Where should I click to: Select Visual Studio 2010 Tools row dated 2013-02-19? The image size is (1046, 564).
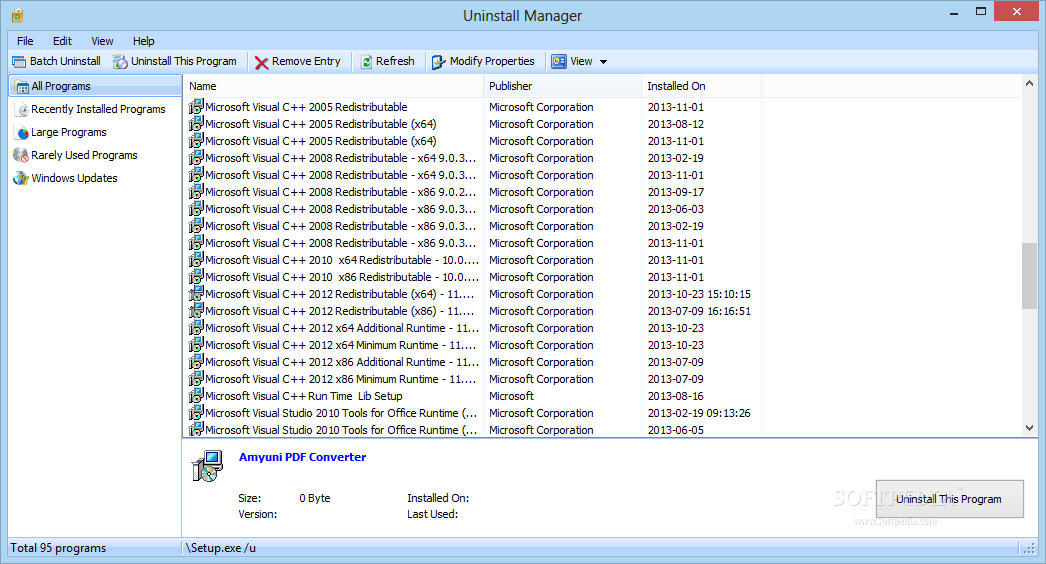[x=471, y=413]
